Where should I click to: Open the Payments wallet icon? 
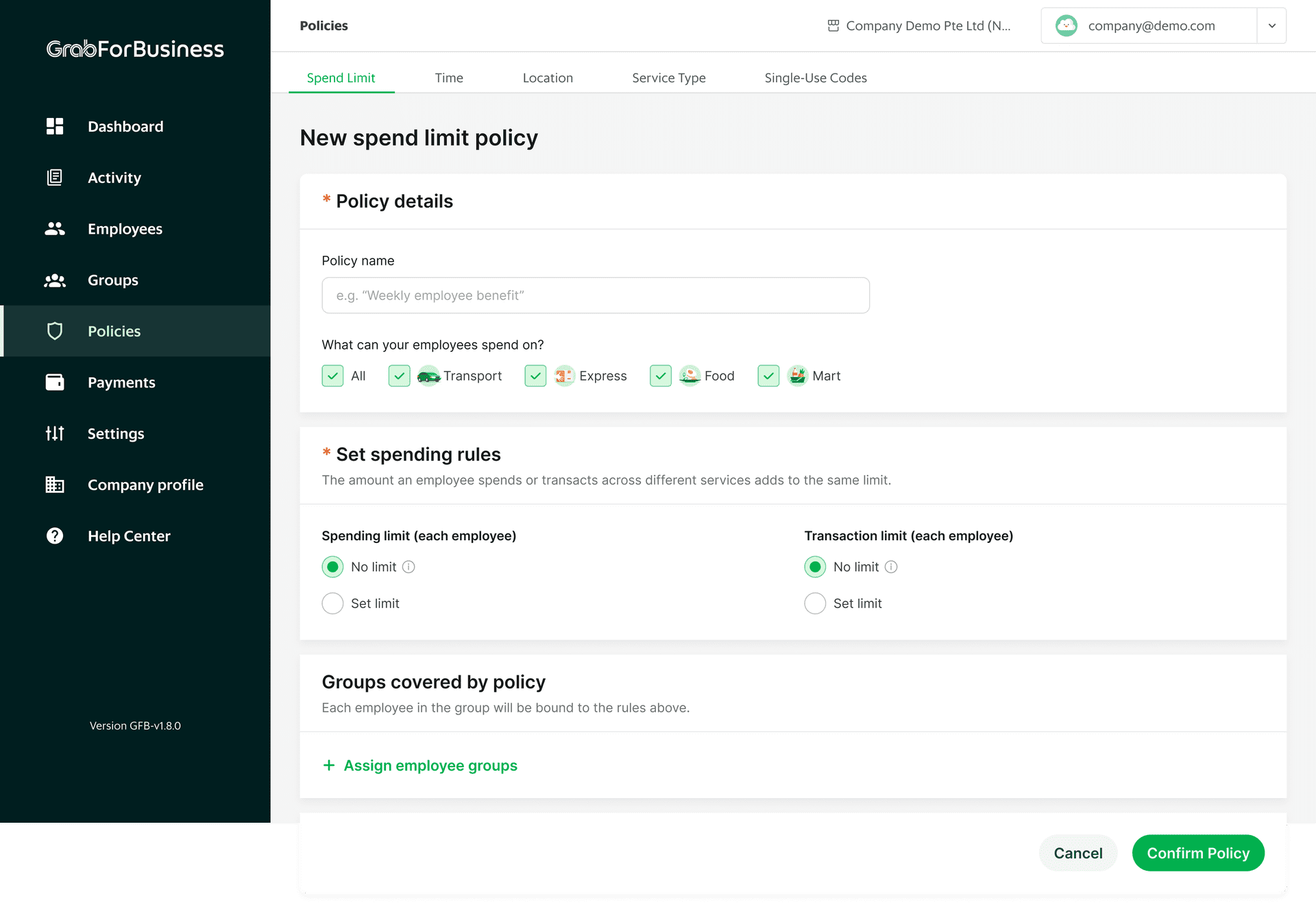tap(55, 382)
